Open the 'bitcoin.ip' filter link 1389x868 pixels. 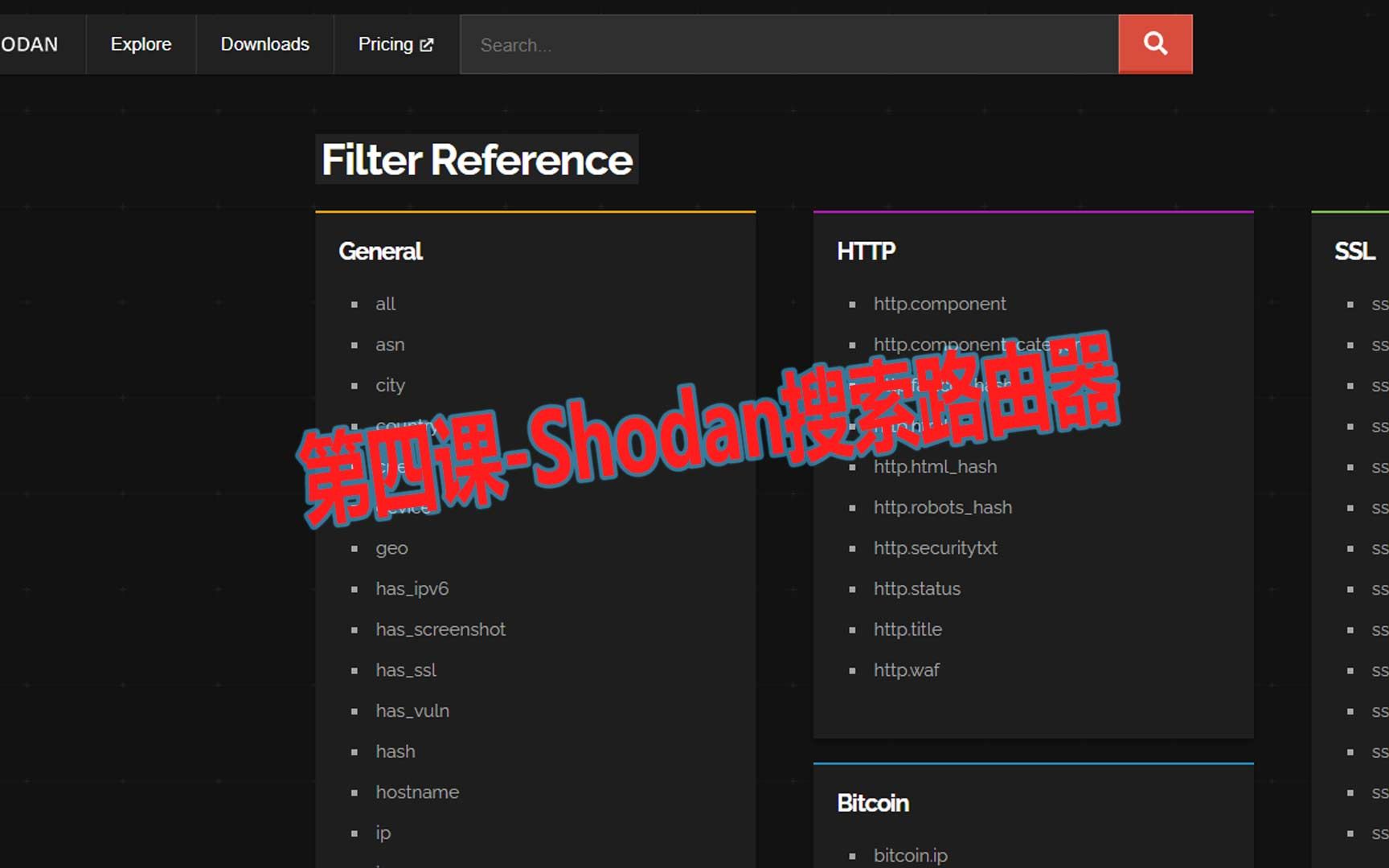911,856
